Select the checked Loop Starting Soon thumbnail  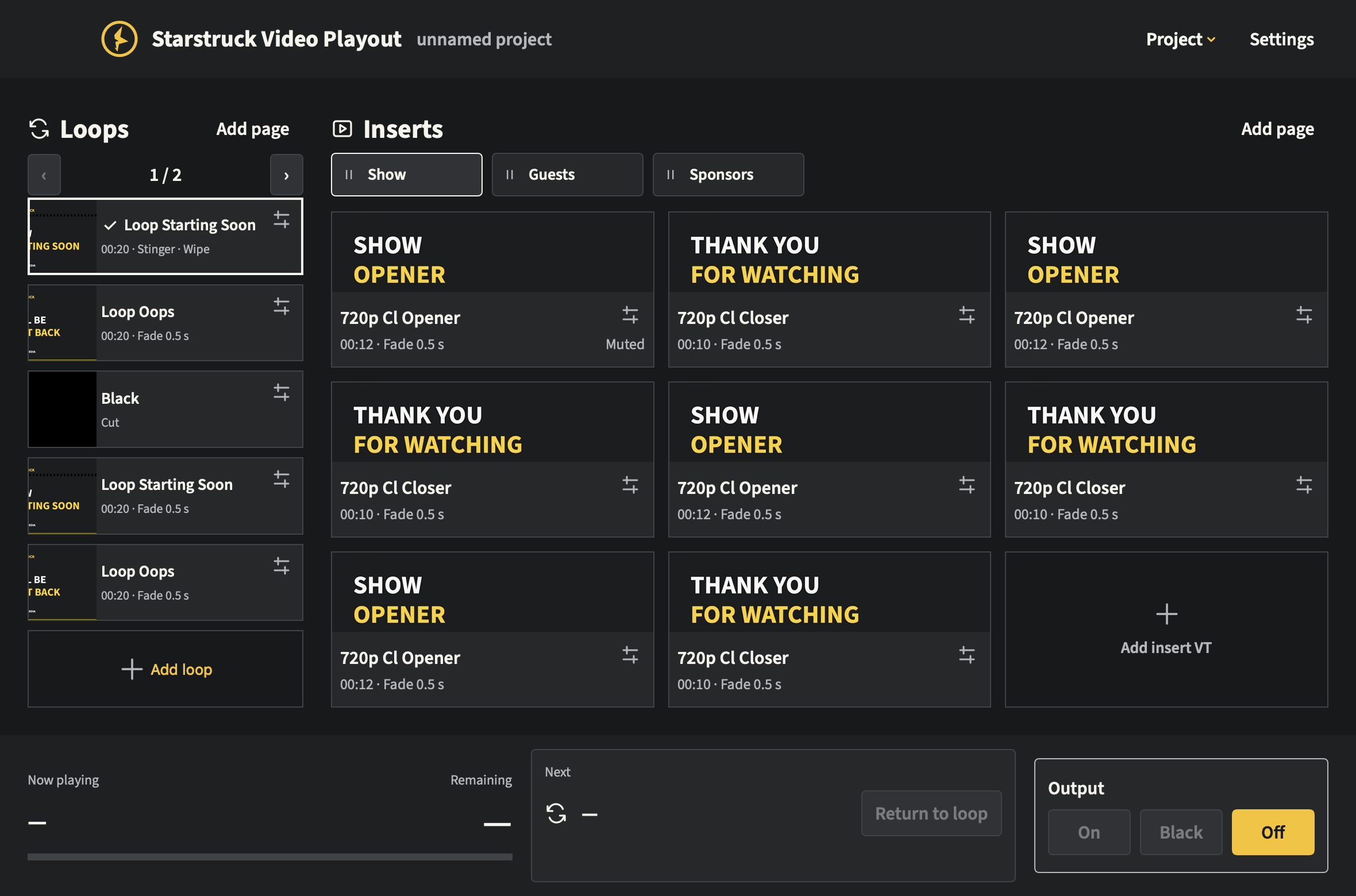(63, 236)
